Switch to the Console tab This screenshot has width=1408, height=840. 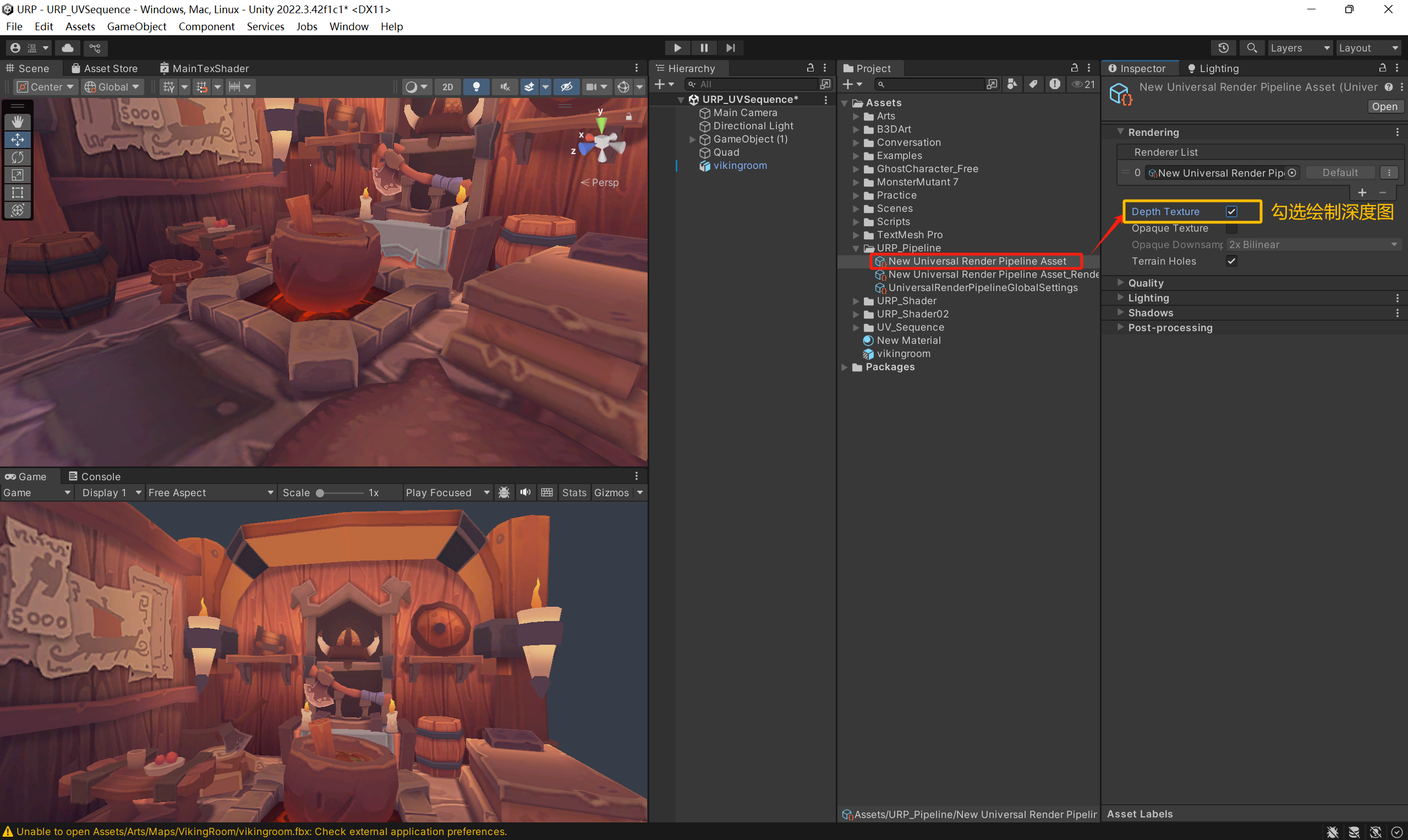point(94,476)
